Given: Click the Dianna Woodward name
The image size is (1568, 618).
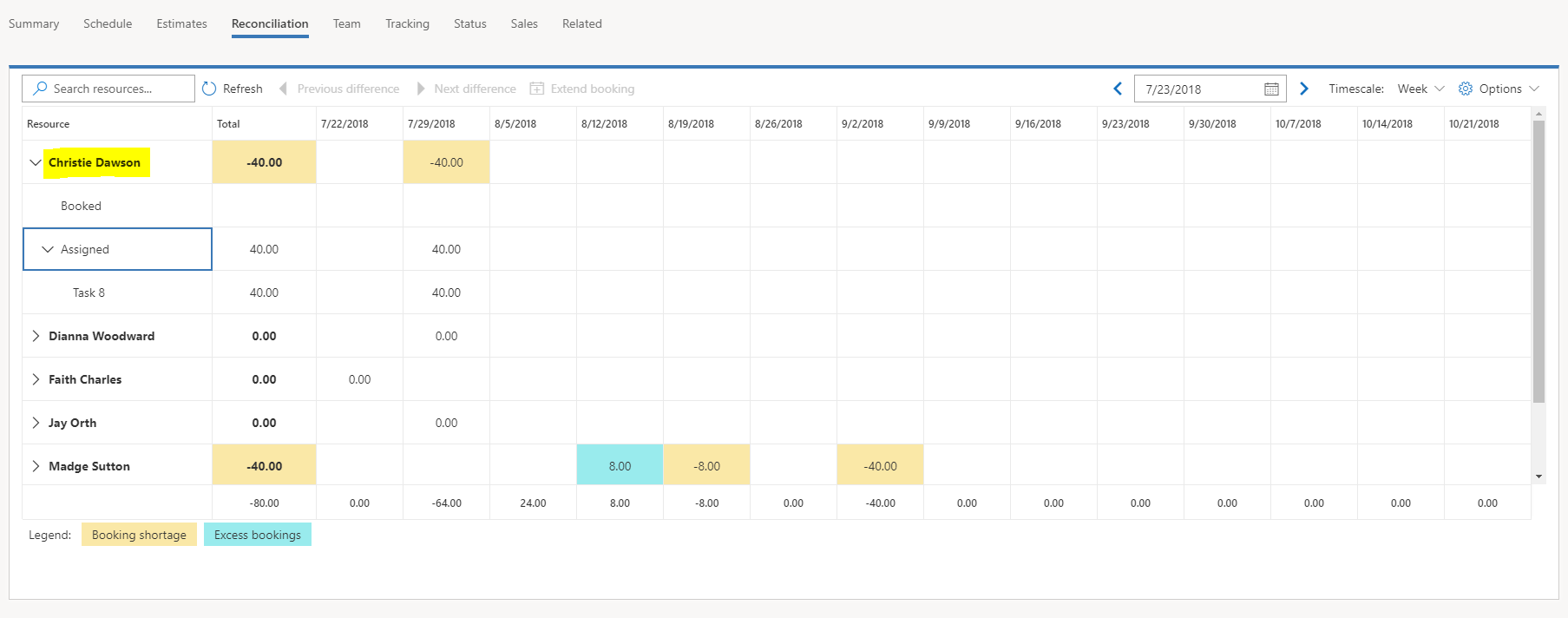Looking at the screenshot, I should click(x=102, y=336).
